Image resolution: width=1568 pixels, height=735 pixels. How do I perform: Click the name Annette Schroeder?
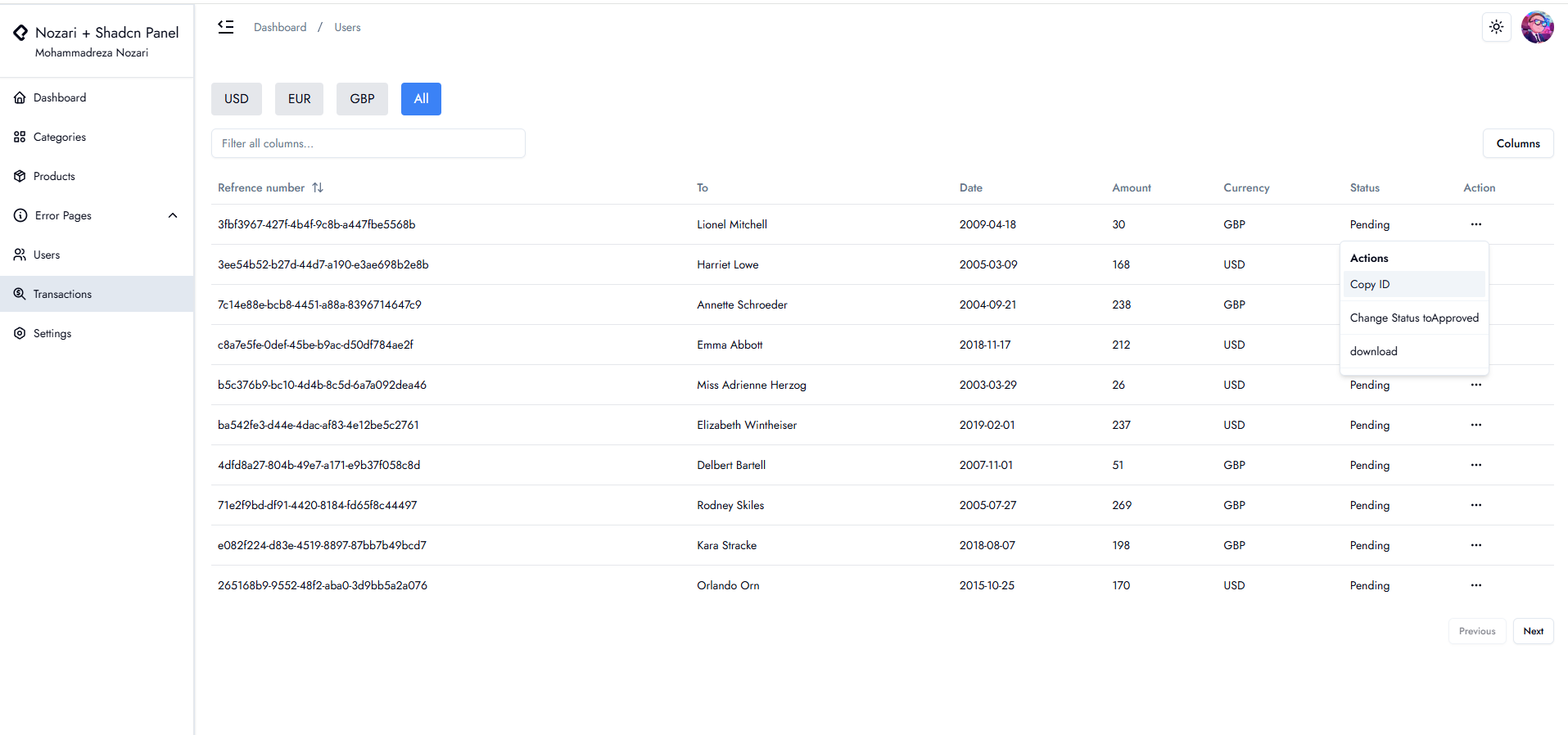[x=742, y=304]
